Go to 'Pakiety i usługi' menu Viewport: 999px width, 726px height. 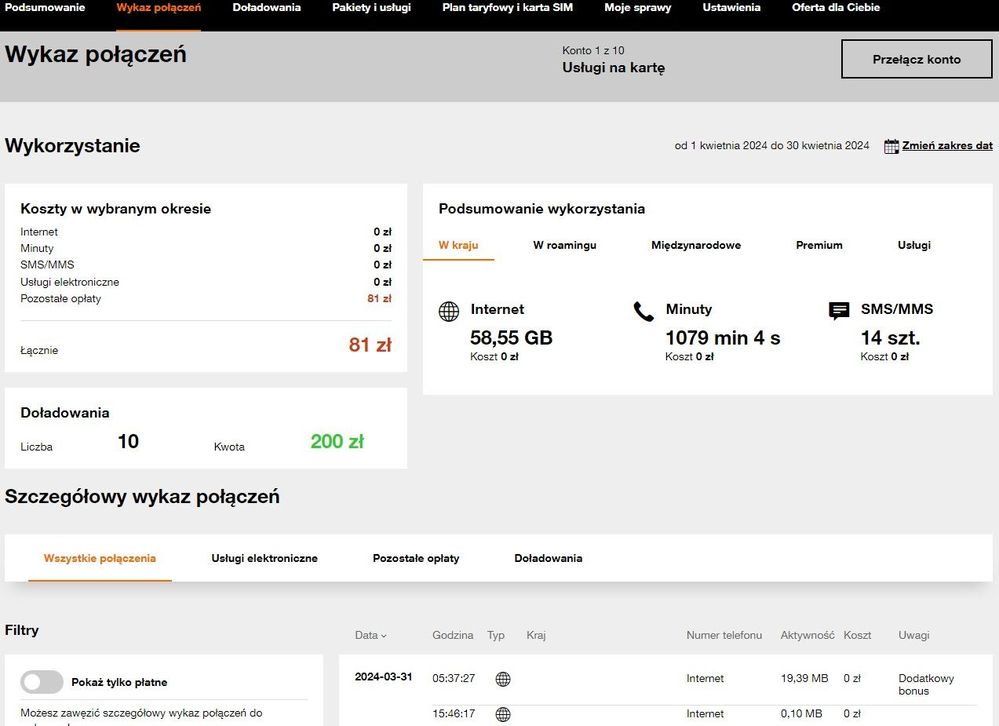(x=371, y=8)
